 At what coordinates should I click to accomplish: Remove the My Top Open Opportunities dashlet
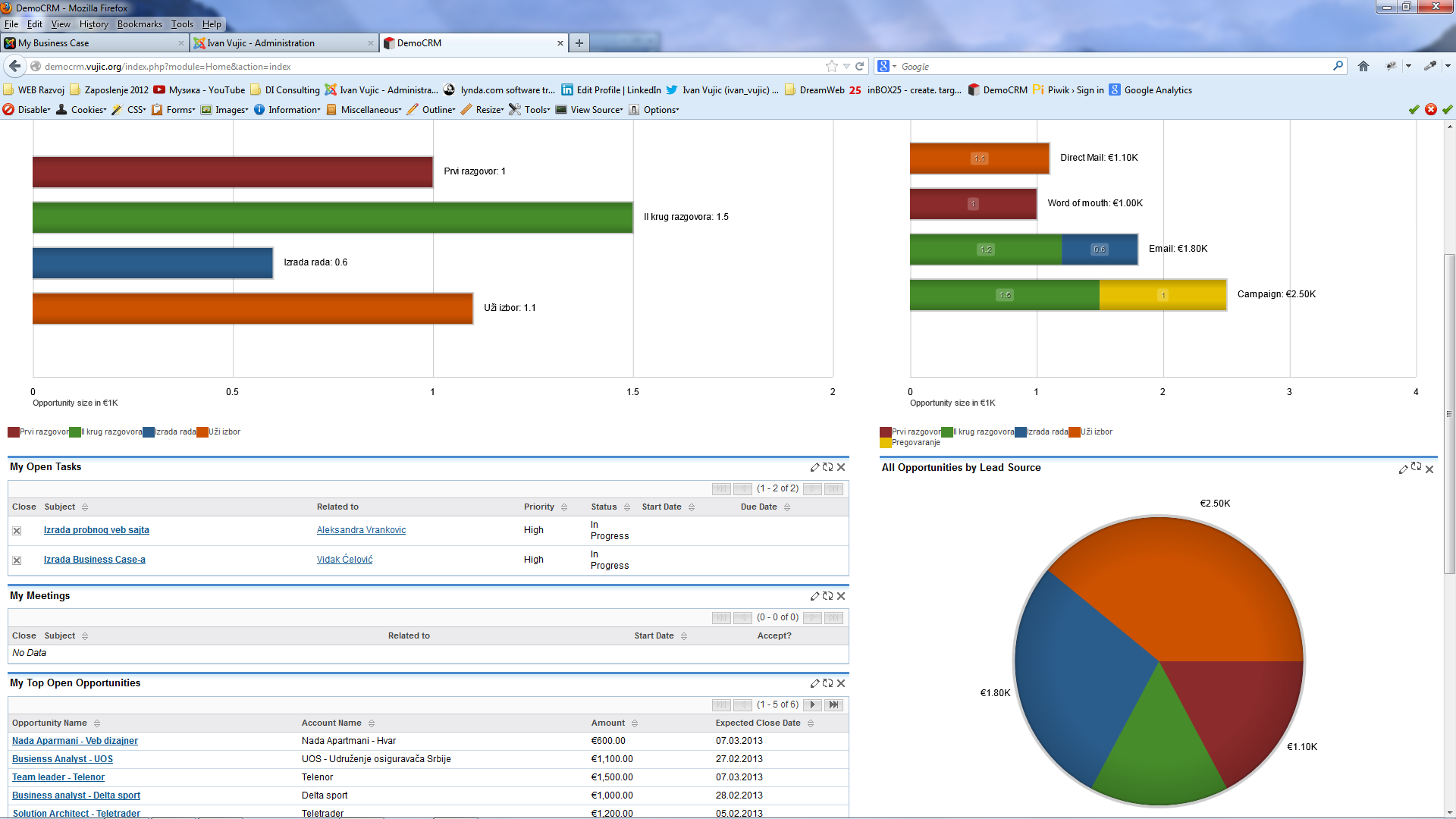pyautogui.click(x=841, y=683)
